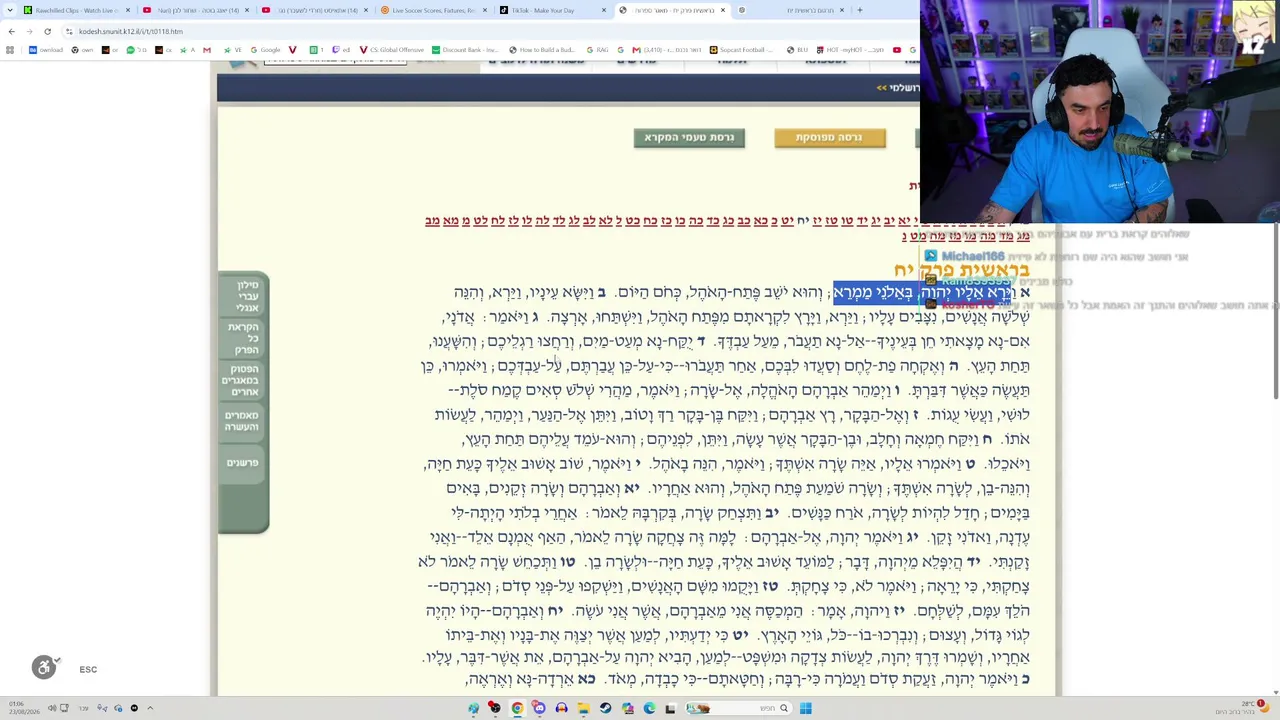Viewport: 1280px width, 720px height.
Task: Open a new browser tab
Action: coord(860,10)
